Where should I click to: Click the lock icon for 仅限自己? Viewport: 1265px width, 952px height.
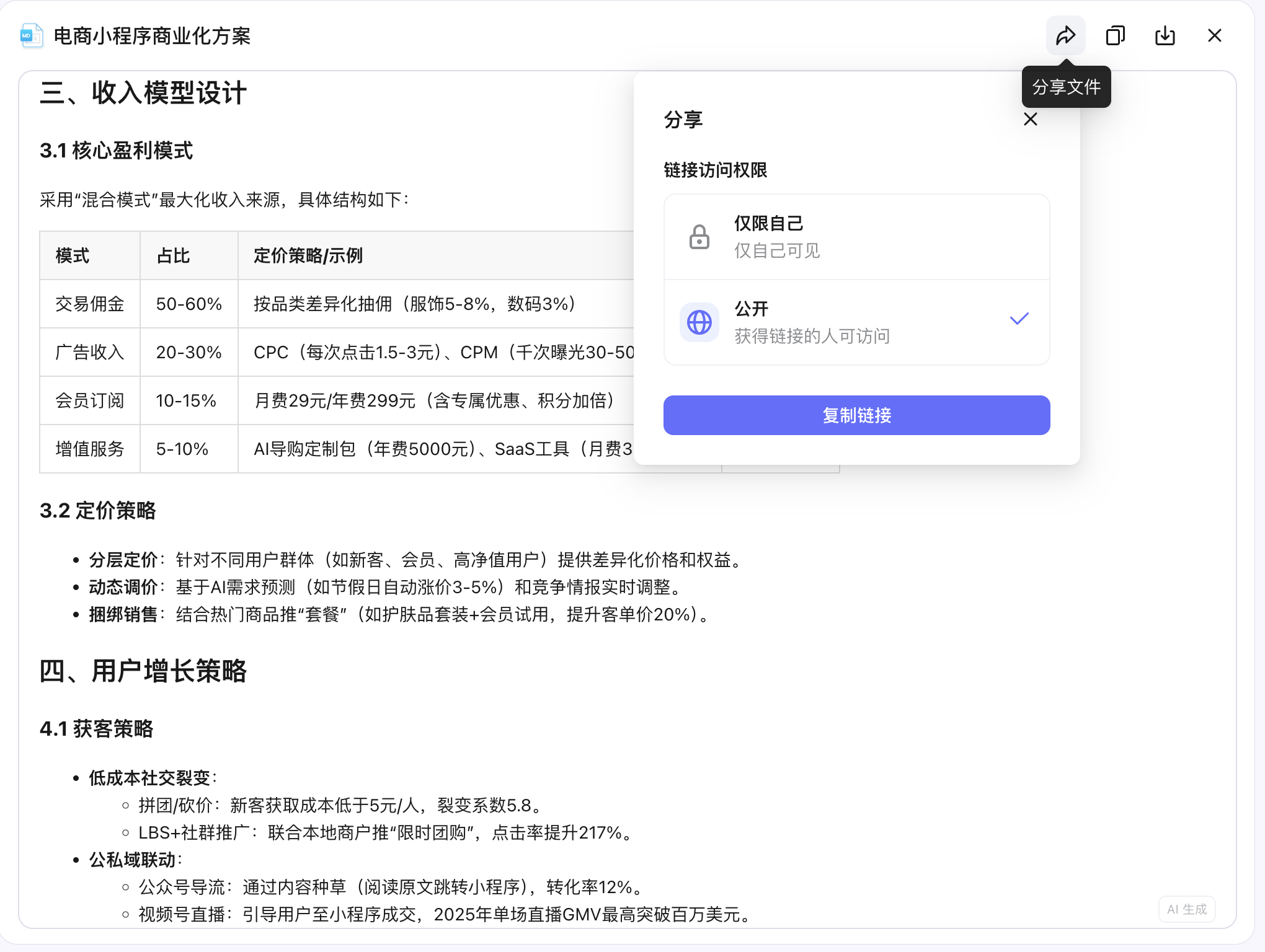(699, 236)
